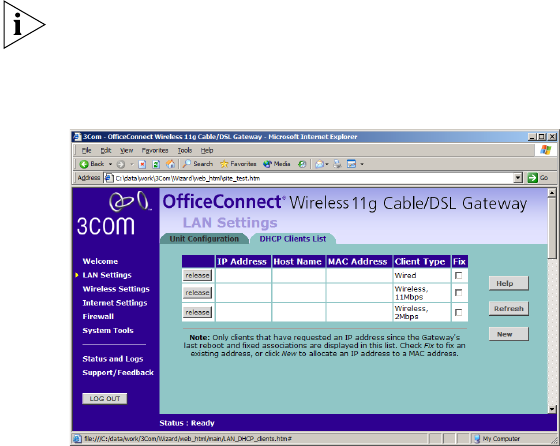Click the gateway Help button
Viewport: 560px width, 446px height.
tap(509, 284)
